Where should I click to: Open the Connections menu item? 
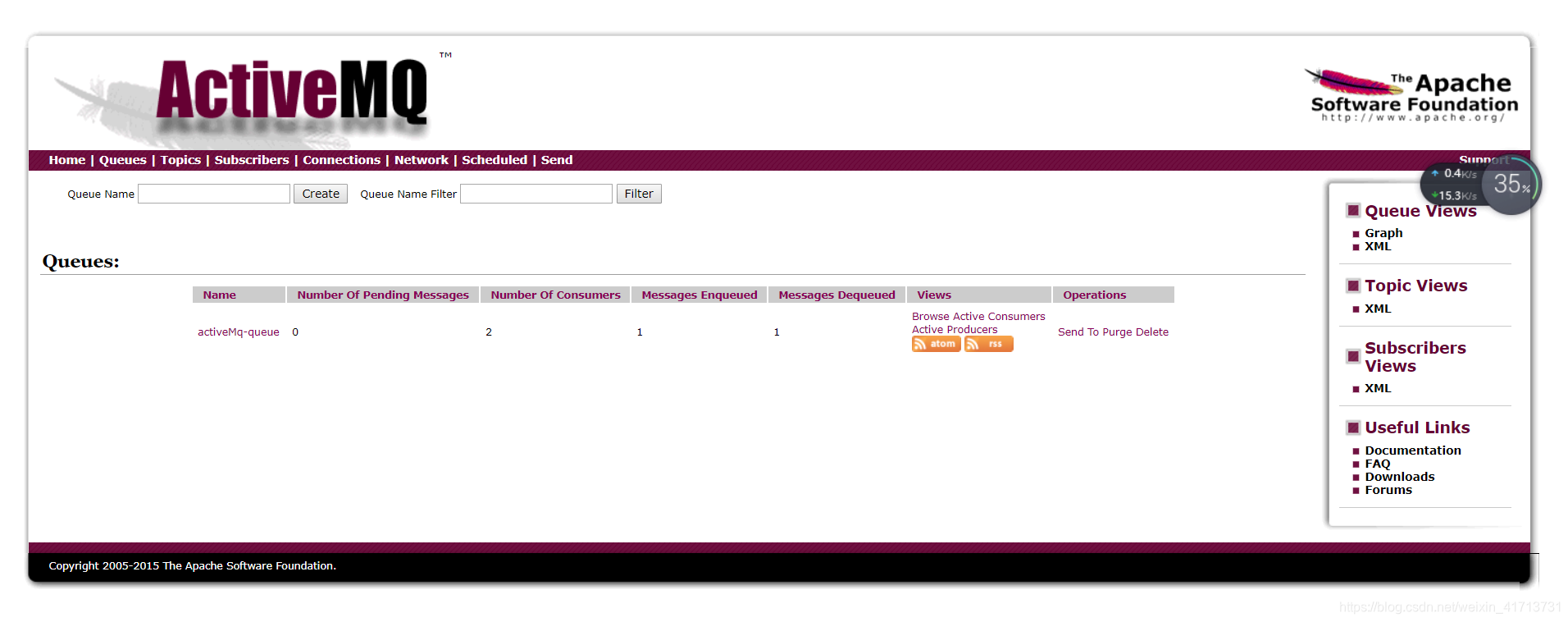pos(342,160)
